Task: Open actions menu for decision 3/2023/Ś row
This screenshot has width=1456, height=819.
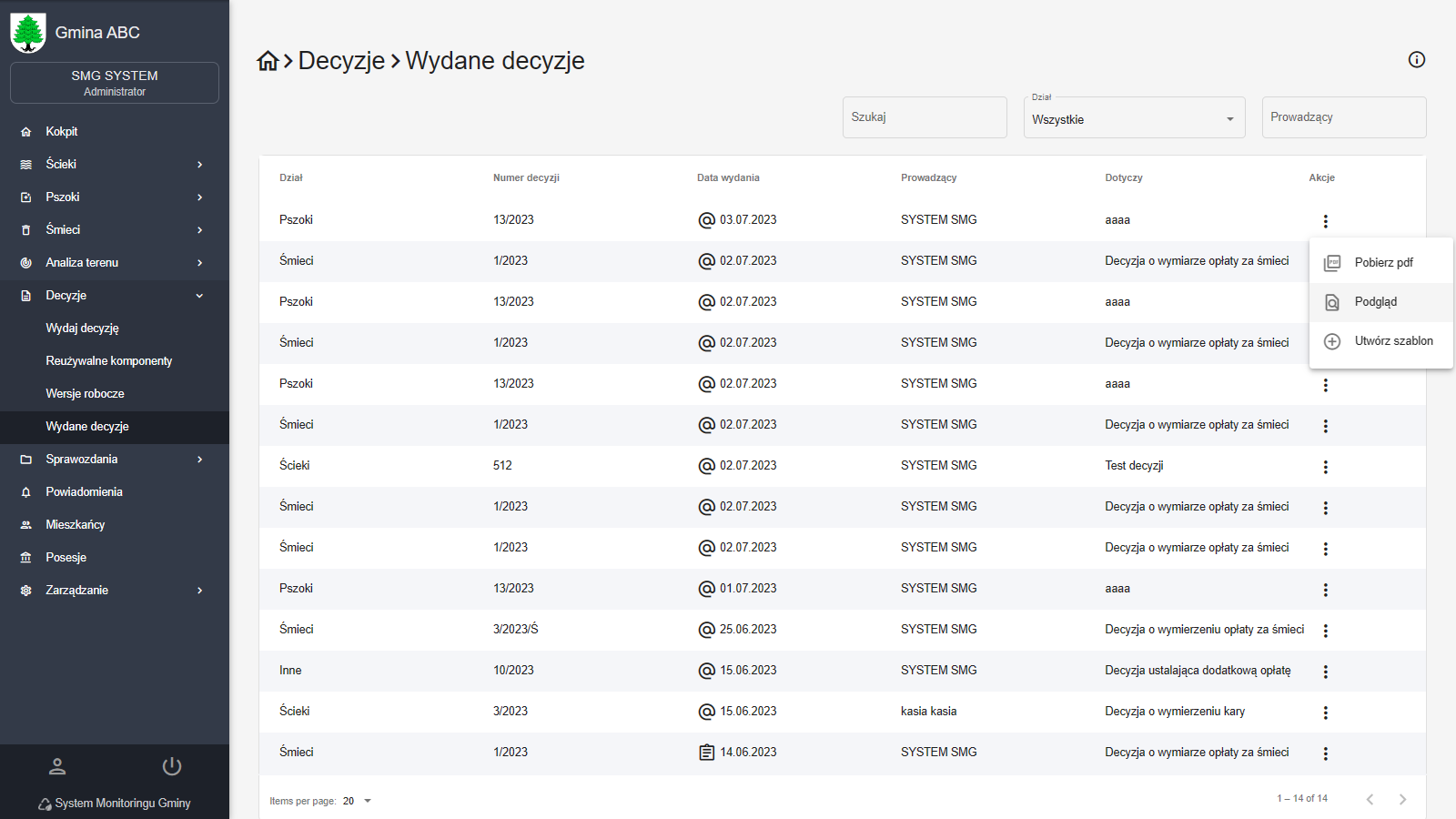Action: [x=1325, y=631]
